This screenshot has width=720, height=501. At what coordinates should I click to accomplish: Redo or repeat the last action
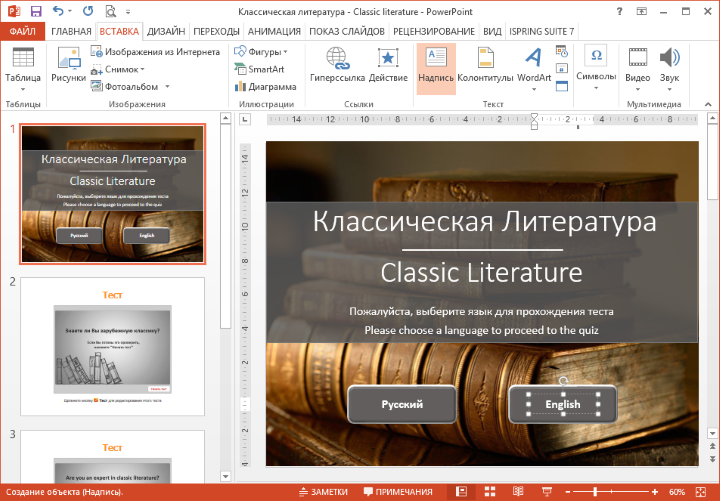click(x=88, y=11)
